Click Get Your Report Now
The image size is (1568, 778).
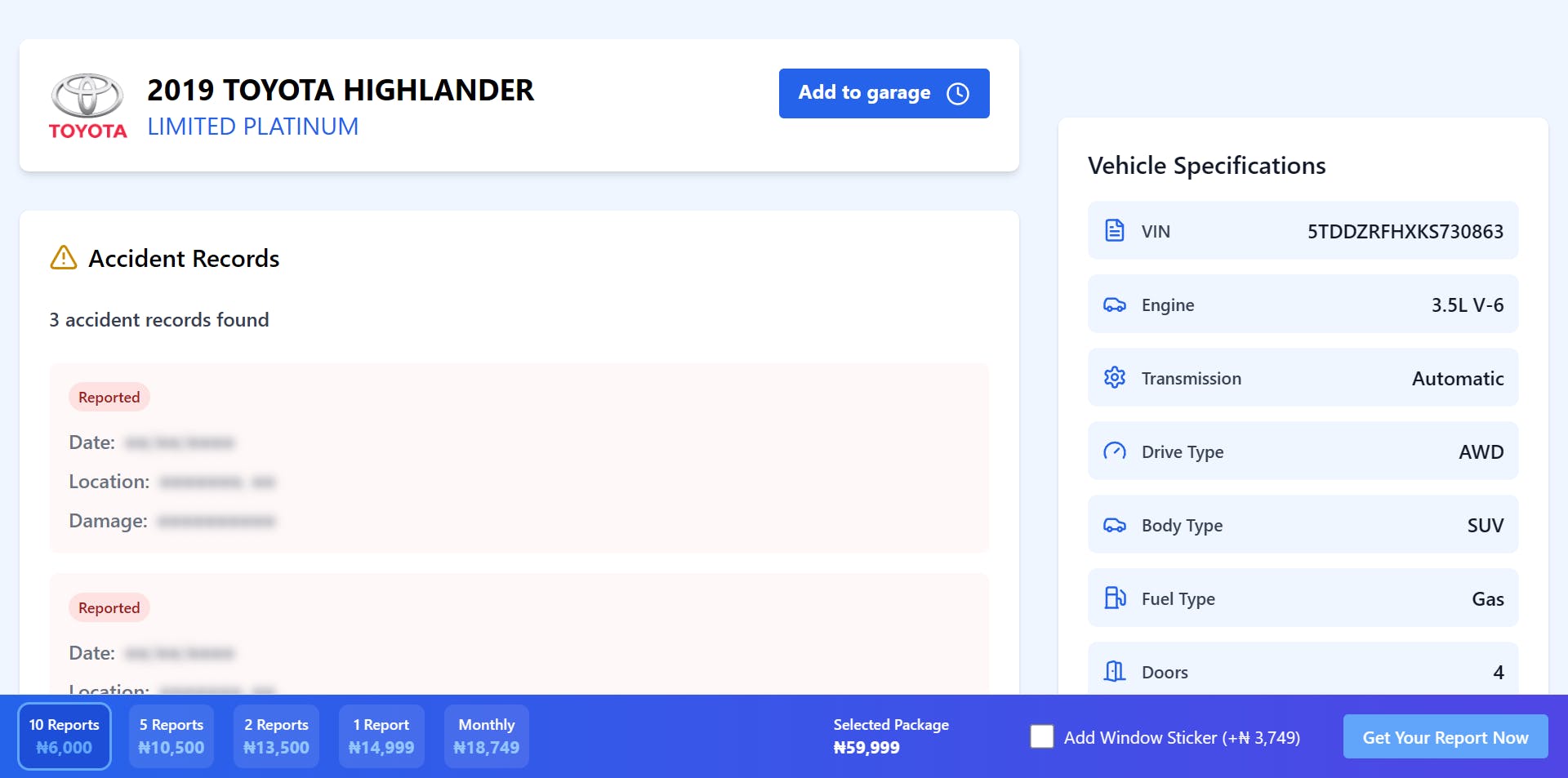pyautogui.click(x=1445, y=736)
